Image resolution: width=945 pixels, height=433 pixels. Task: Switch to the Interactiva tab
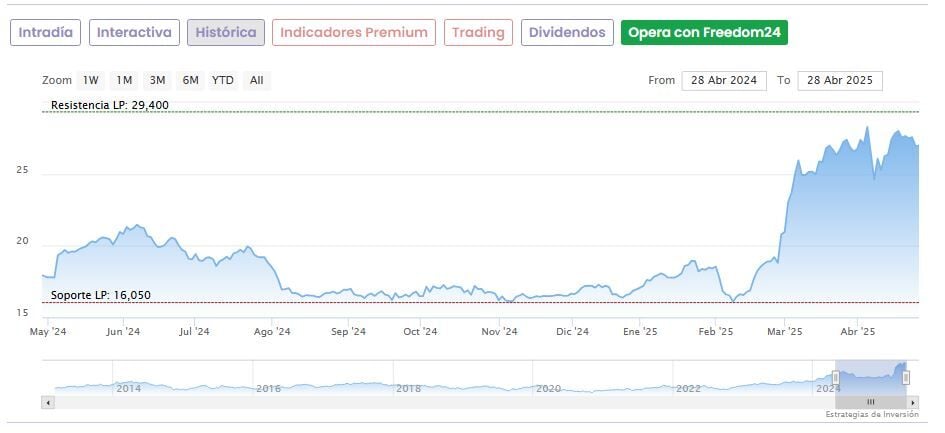135,32
